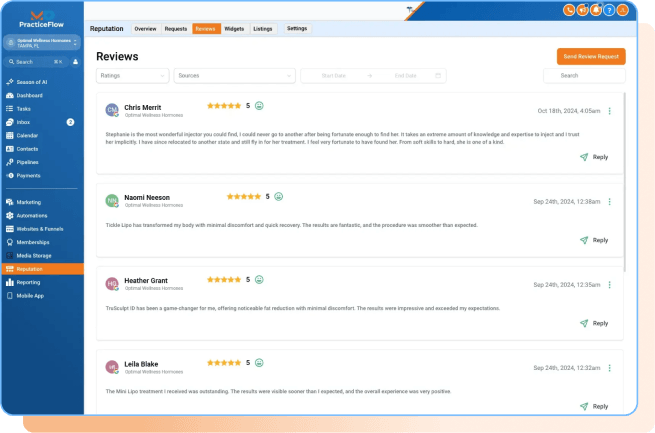Click the help question mark icon
Screen dimensions: 655x433
click(x=609, y=10)
